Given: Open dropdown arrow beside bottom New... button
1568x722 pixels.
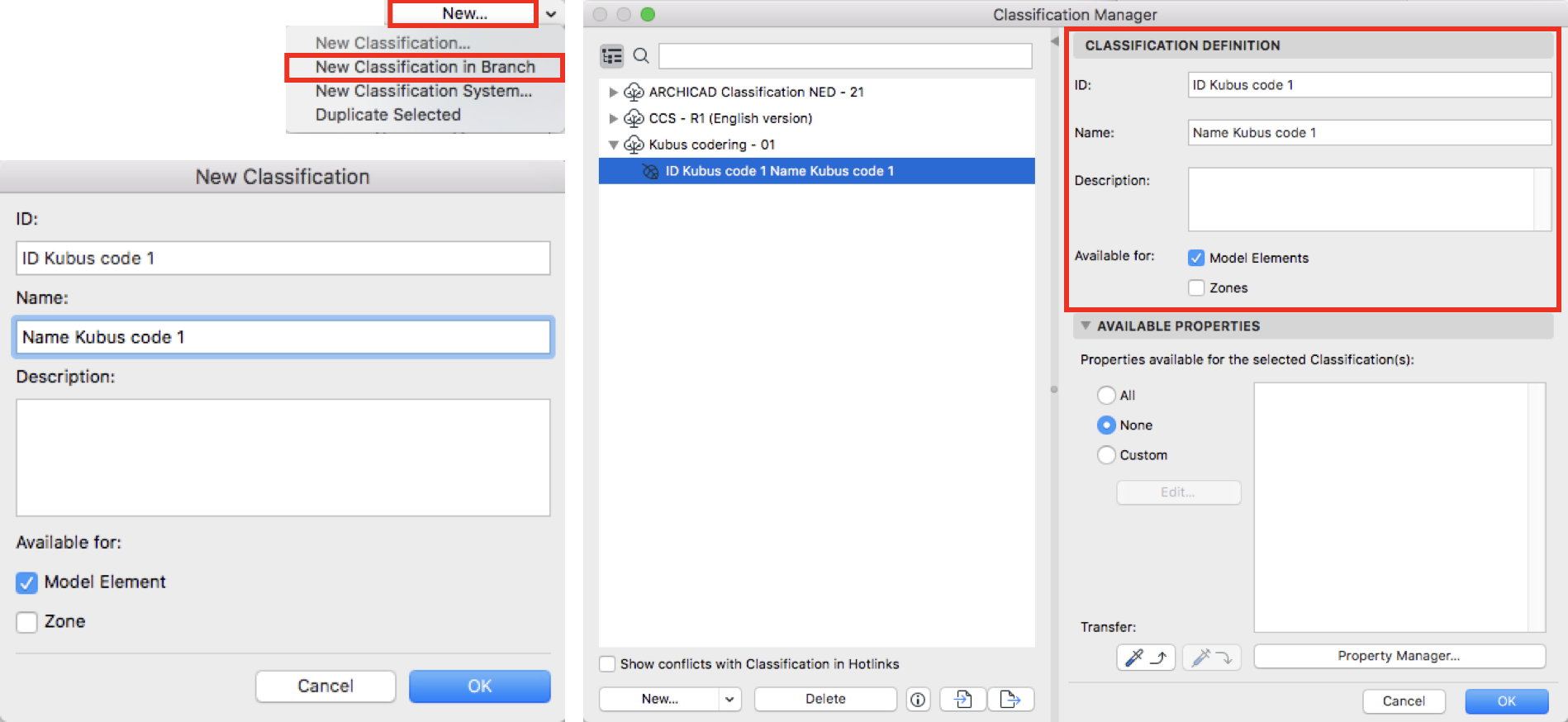Looking at the screenshot, I should coord(729,700).
